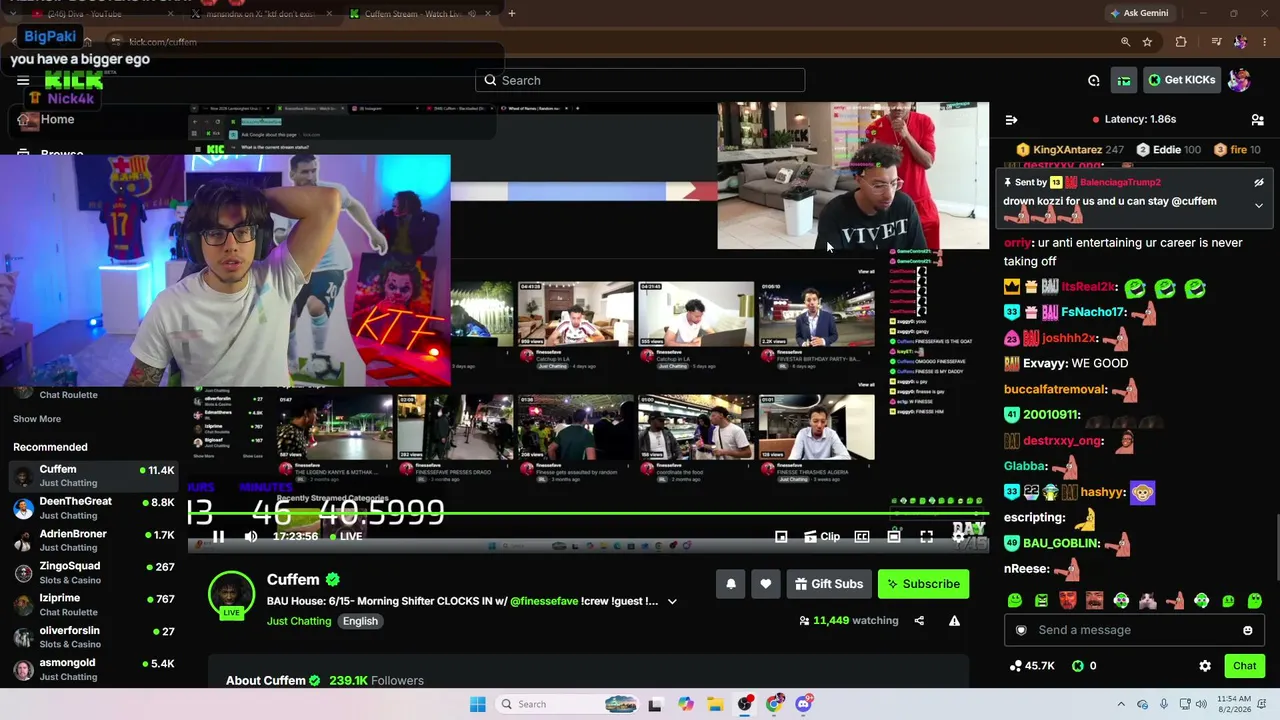The width and height of the screenshot is (1280, 720).
Task: Bookmark this page with the star icon
Action: 1147,42
